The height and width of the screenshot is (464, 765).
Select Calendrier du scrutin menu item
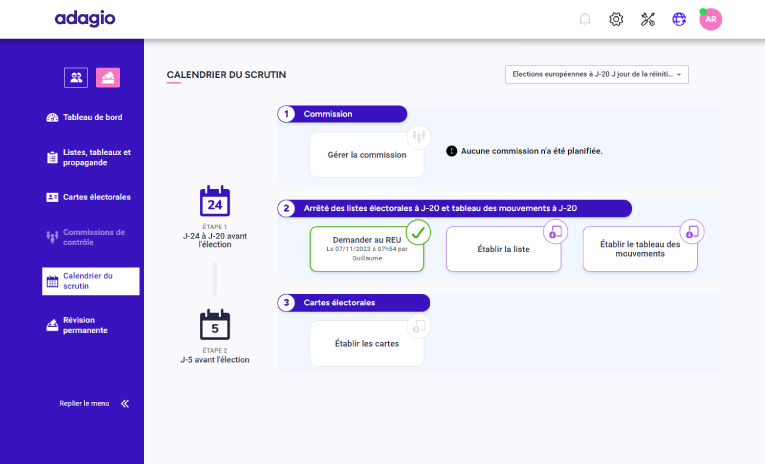pyautogui.click(x=91, y=281)
